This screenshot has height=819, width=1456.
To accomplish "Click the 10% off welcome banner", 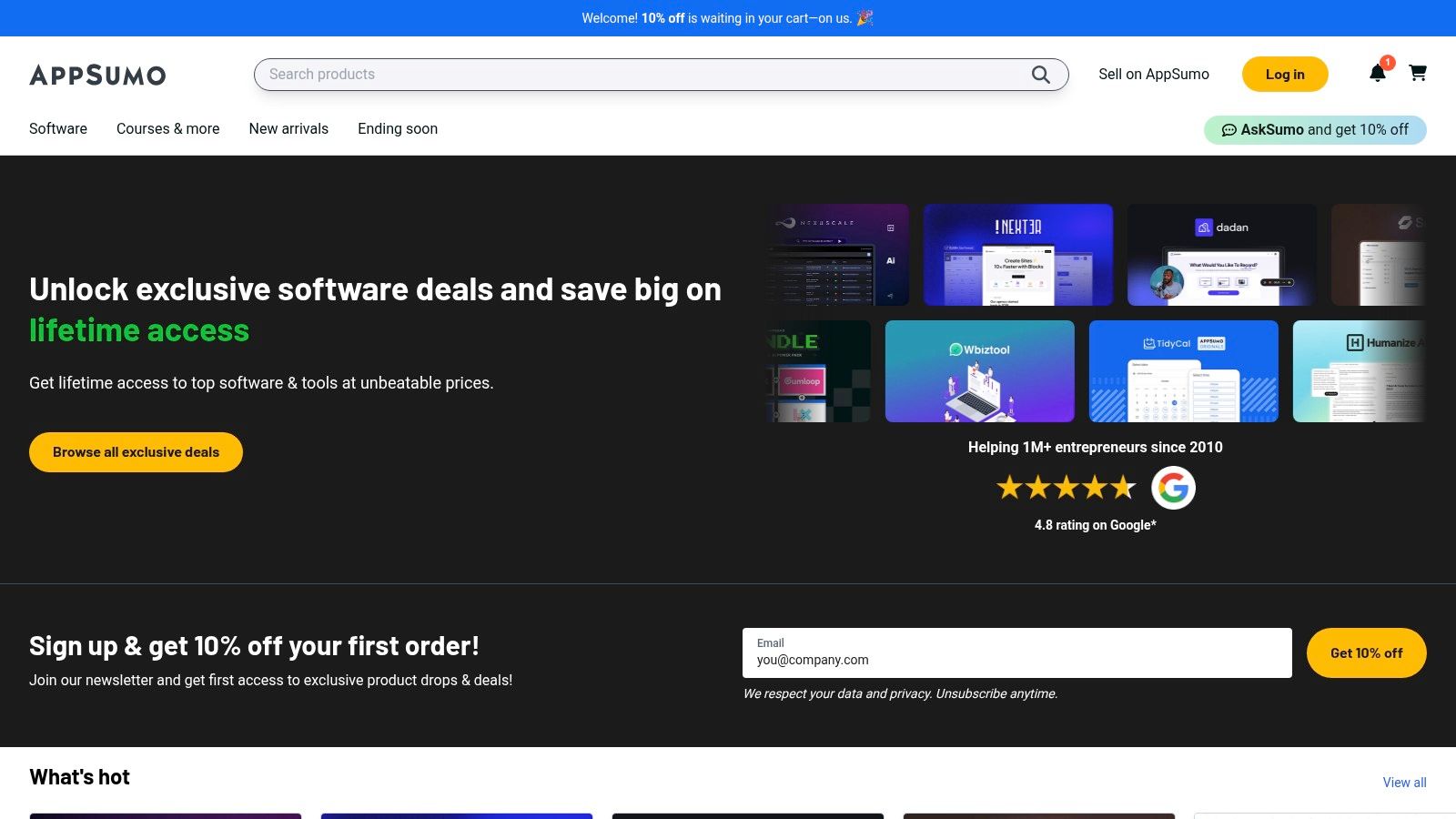I will [728, 18].
